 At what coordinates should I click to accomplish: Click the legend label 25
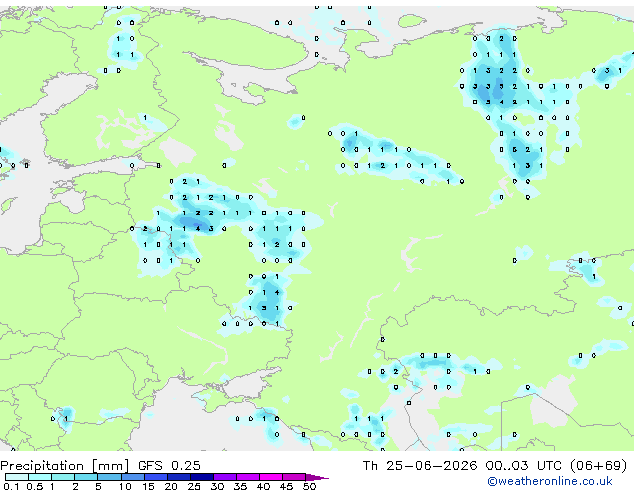click(x=194, y=486)
